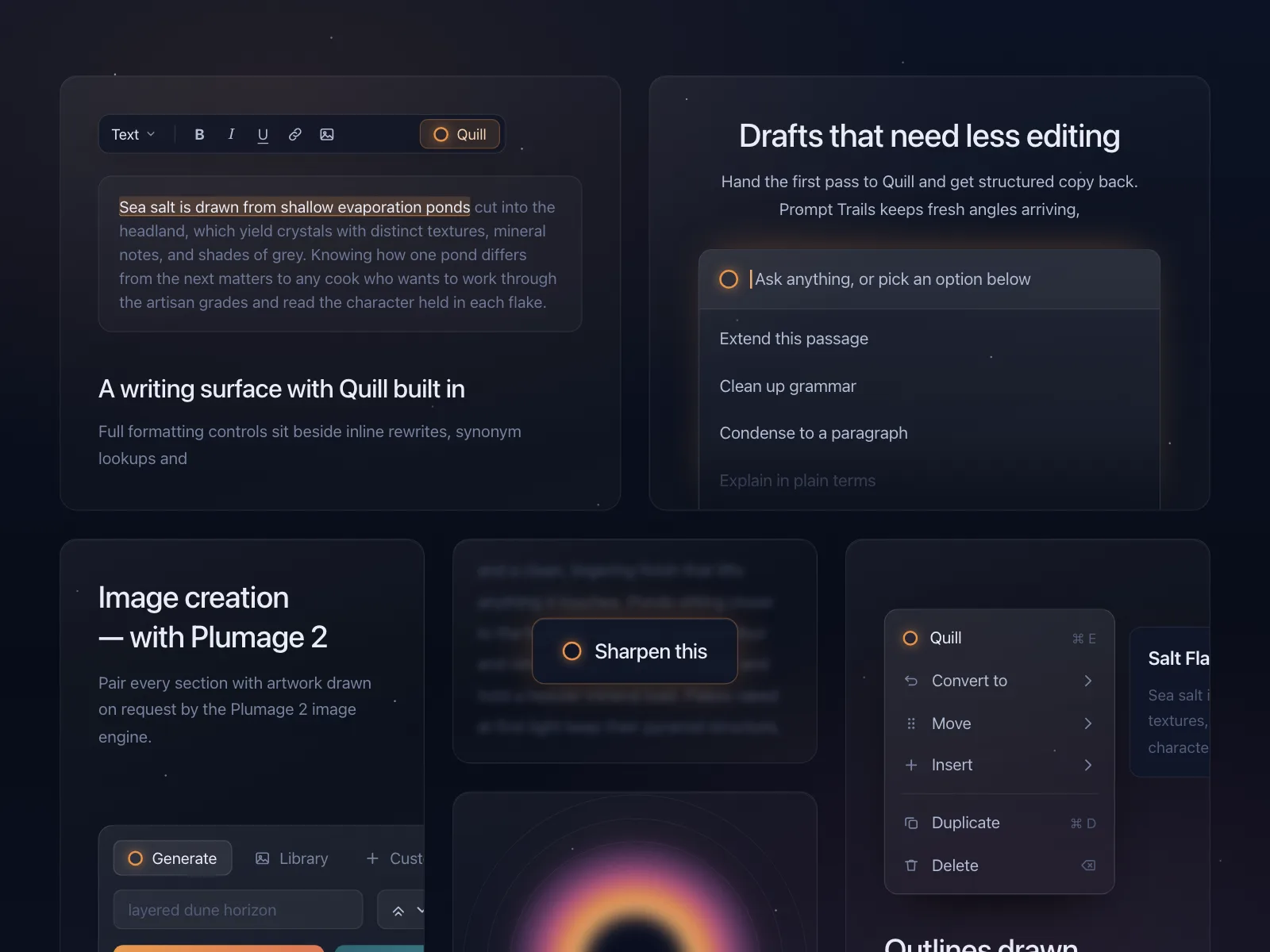1270x952 pixels.
Task: Switch to the Library tab
Action: click(291, 858)
